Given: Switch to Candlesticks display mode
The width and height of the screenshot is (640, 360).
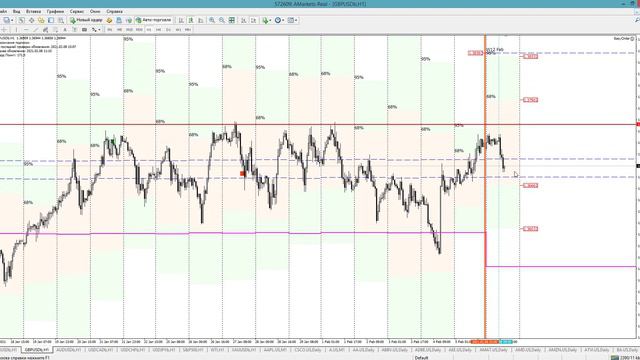Looking at the screenshot, I should pyautogui.click(x=191, y=20).
